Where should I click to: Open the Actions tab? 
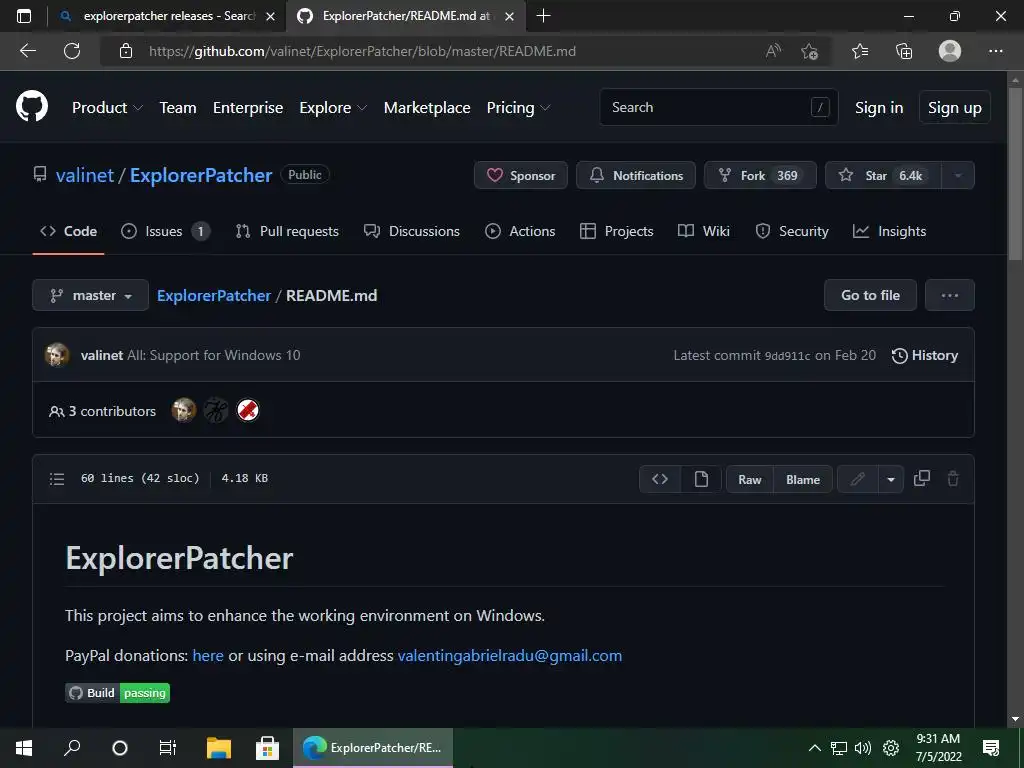click(x=520, y=231)
